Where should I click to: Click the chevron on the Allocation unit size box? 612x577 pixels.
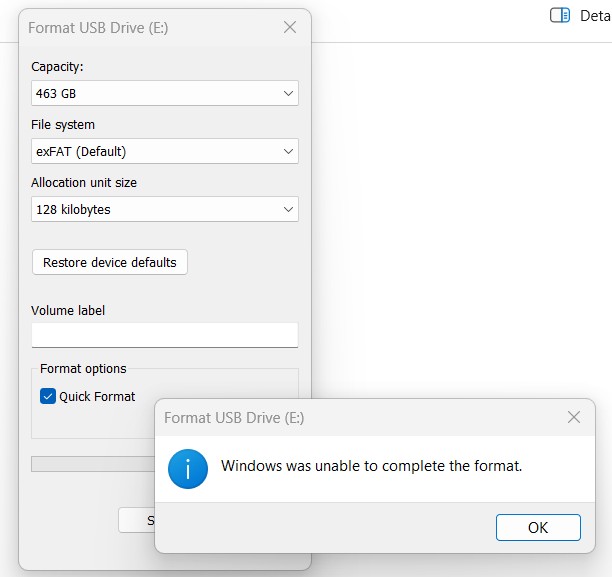pyautogui.click(x=288, y=210)
